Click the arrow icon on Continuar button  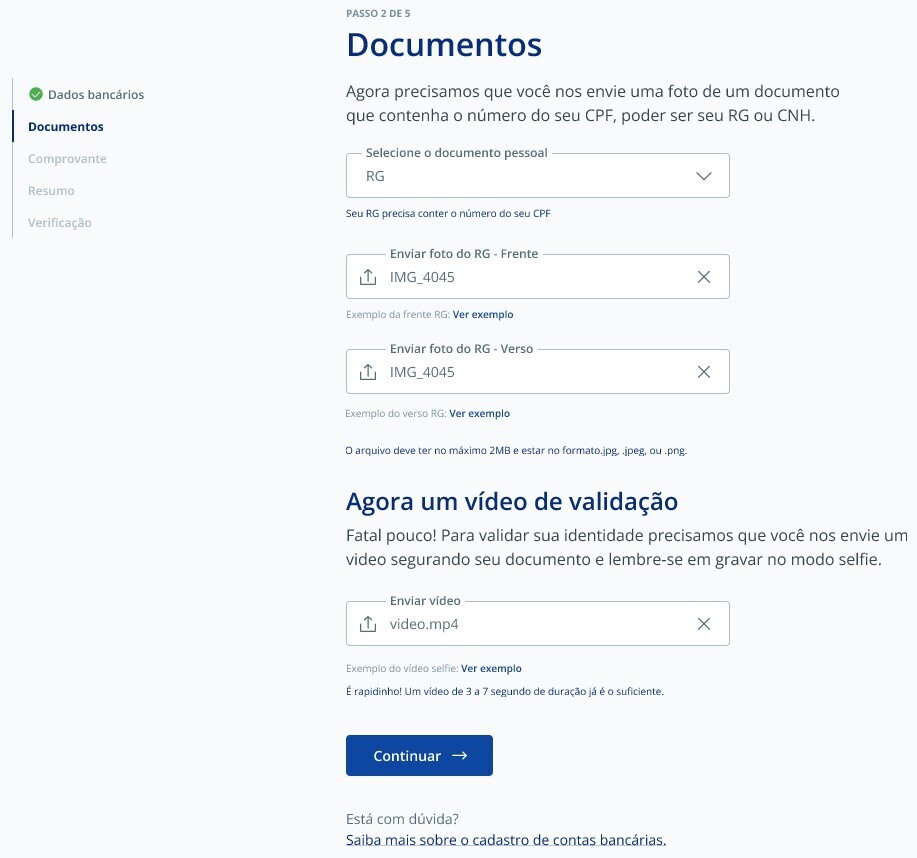point(460,756)
